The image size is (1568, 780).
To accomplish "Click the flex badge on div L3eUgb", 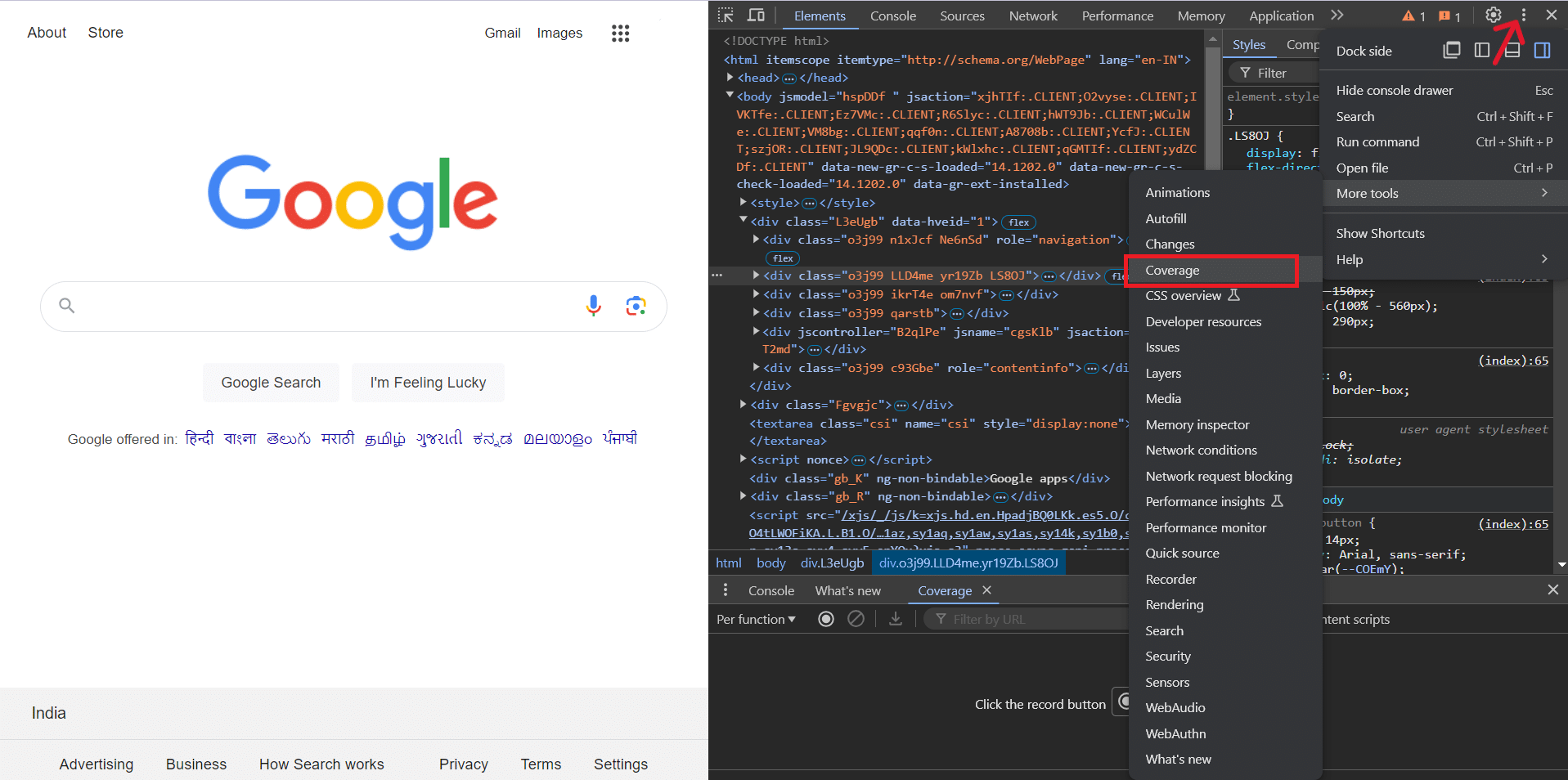I will pos(1019,222).
